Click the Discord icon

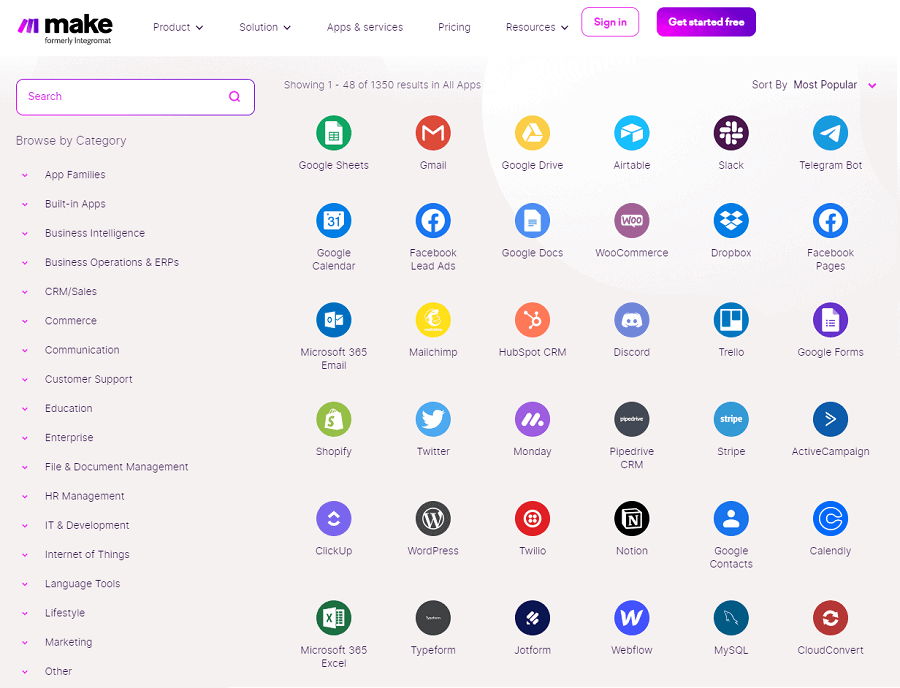pyautogui.click(x=631, y=320)
